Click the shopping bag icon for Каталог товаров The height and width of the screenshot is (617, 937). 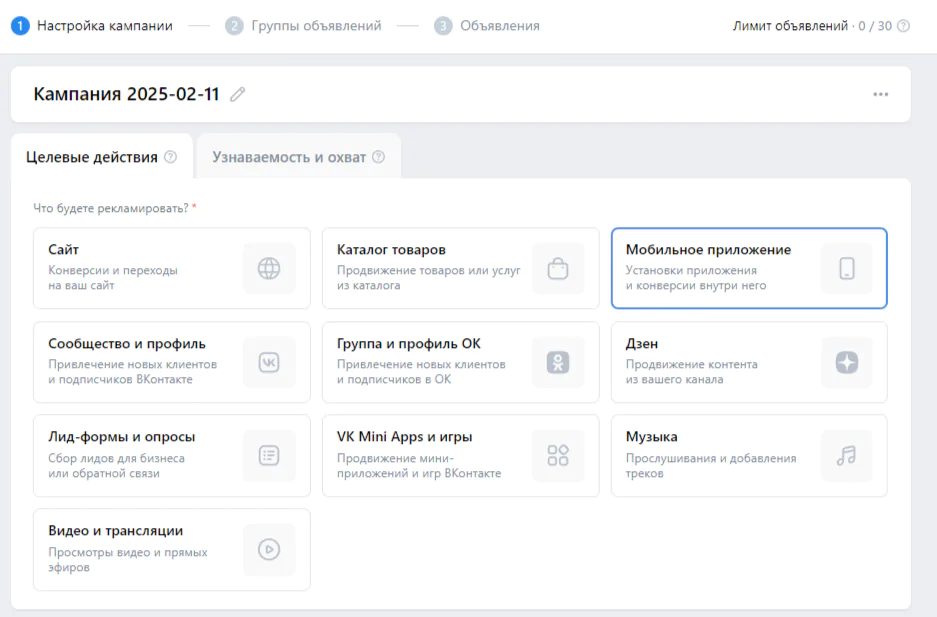click(558, 268)
